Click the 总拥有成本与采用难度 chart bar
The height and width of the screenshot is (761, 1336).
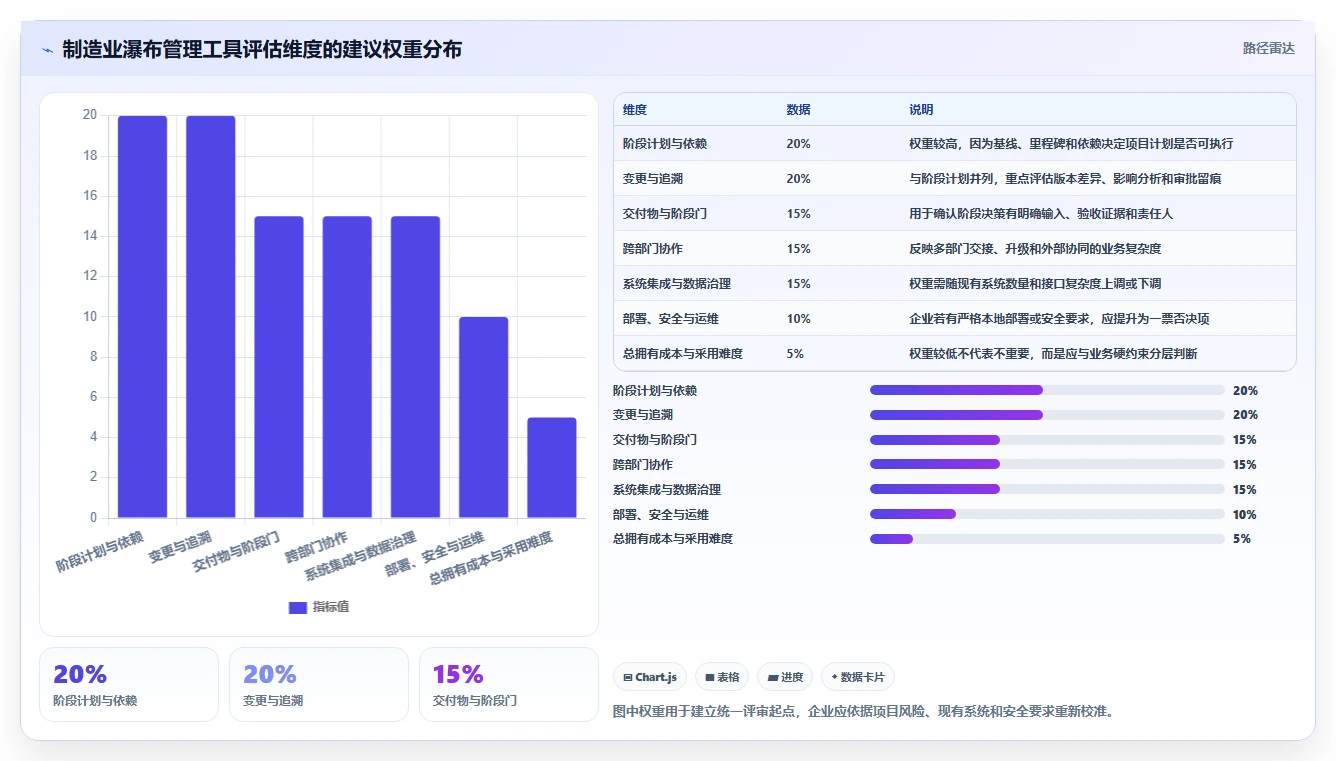pyautogui.click(x=552, y=468)
